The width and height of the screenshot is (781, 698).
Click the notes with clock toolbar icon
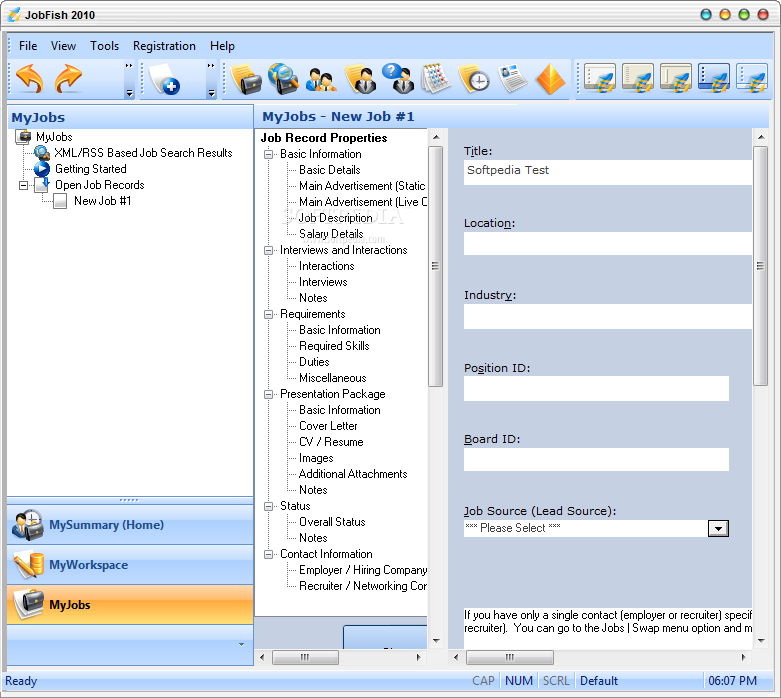pos(474,79)
